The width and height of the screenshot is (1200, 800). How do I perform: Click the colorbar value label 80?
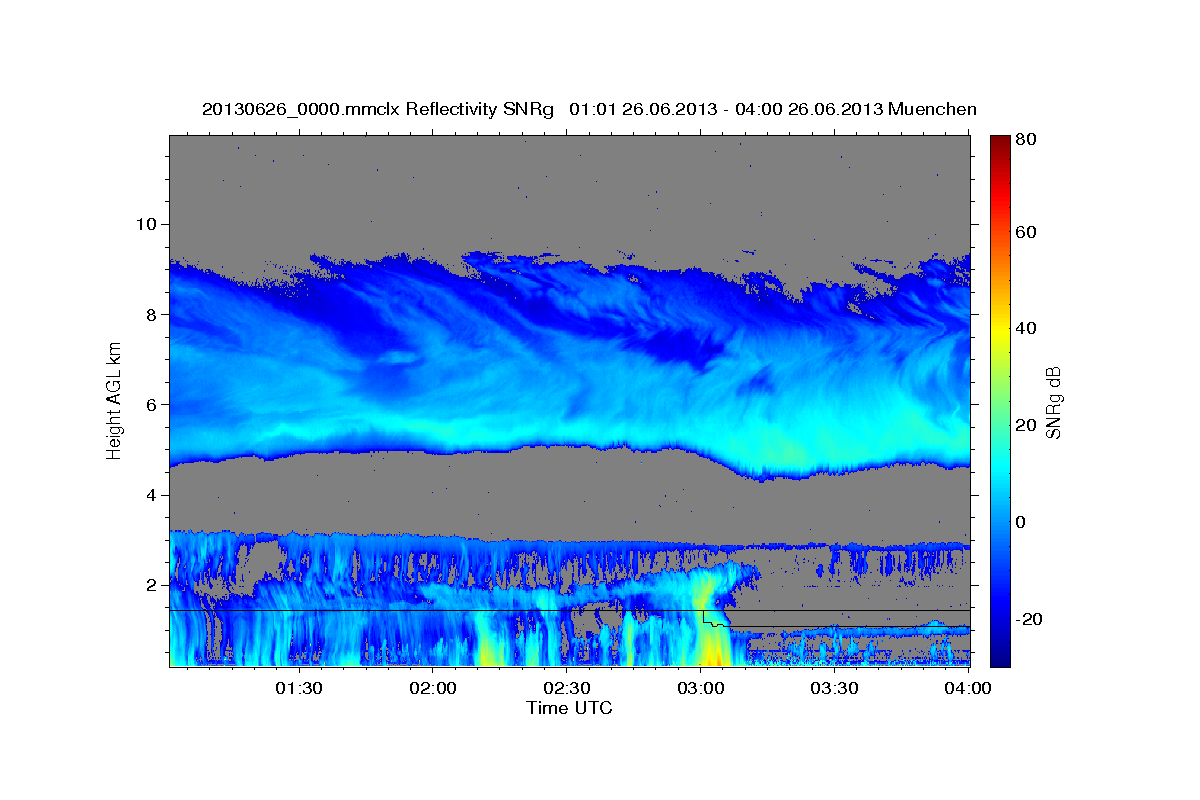(x=1028, y=139)
